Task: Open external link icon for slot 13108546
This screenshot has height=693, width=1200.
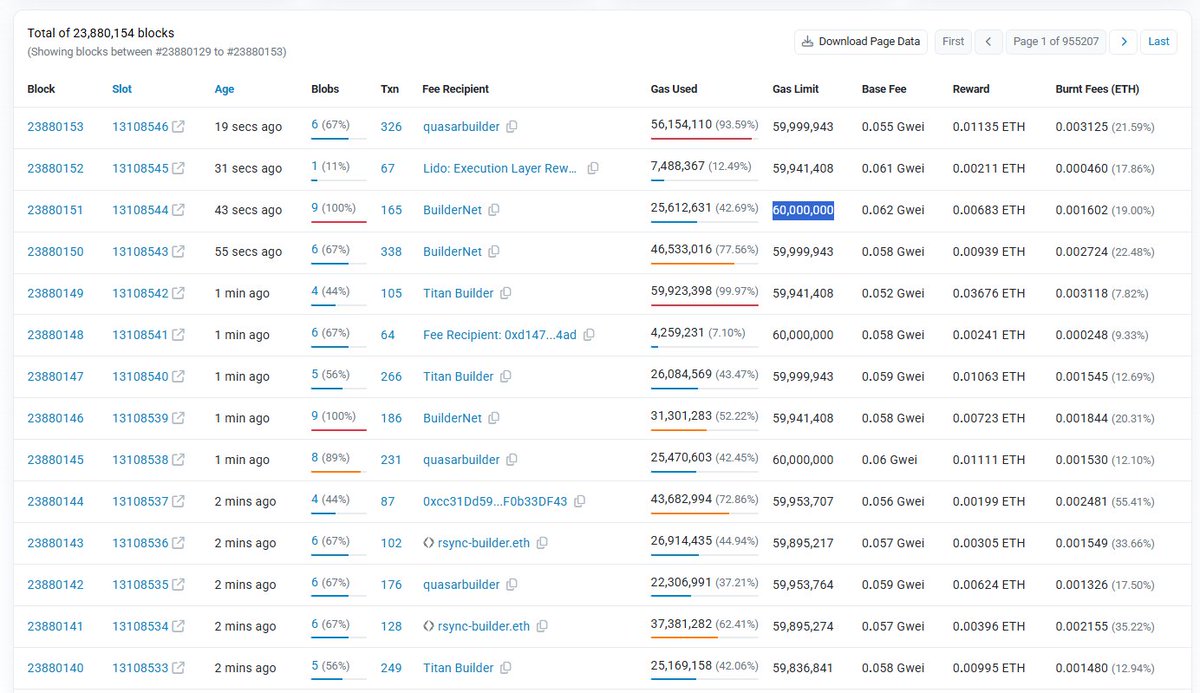Action: (178, 127)
